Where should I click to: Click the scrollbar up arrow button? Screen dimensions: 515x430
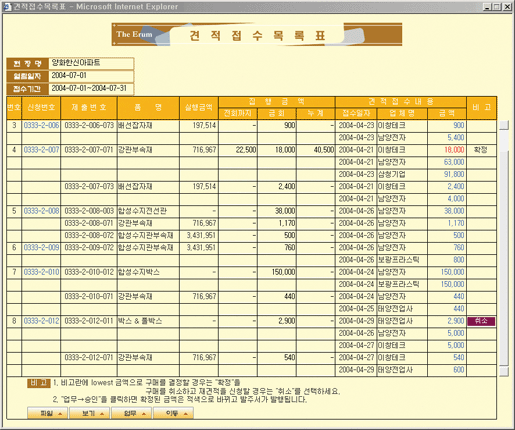click(x=504, y=125)
